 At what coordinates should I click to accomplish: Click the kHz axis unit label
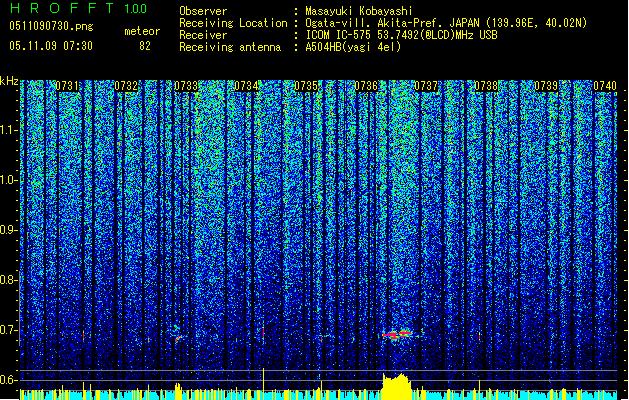point(9,81)
